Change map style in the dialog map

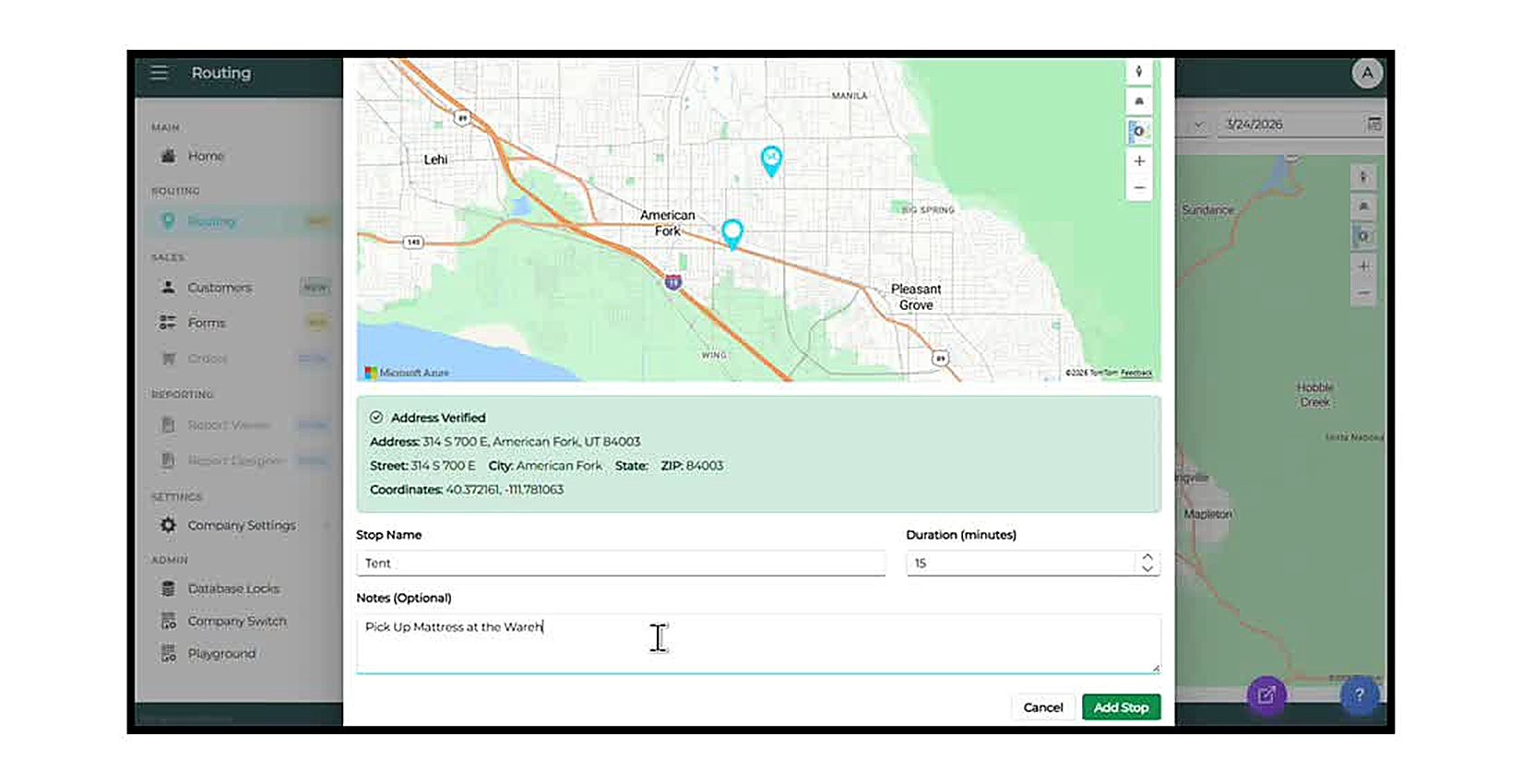[x=1139, y=132]
